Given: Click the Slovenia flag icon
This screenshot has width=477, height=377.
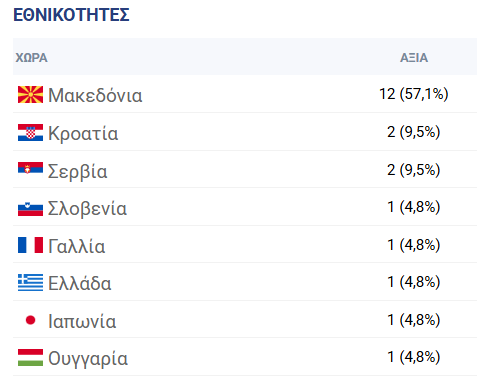Looking at the screenshot, I should 30,209.
